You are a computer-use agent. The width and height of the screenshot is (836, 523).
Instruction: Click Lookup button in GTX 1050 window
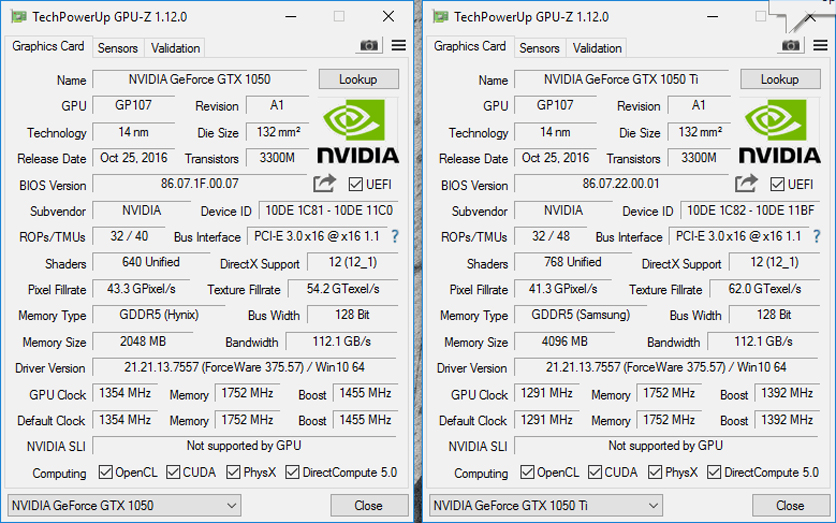tap(358, 79)
